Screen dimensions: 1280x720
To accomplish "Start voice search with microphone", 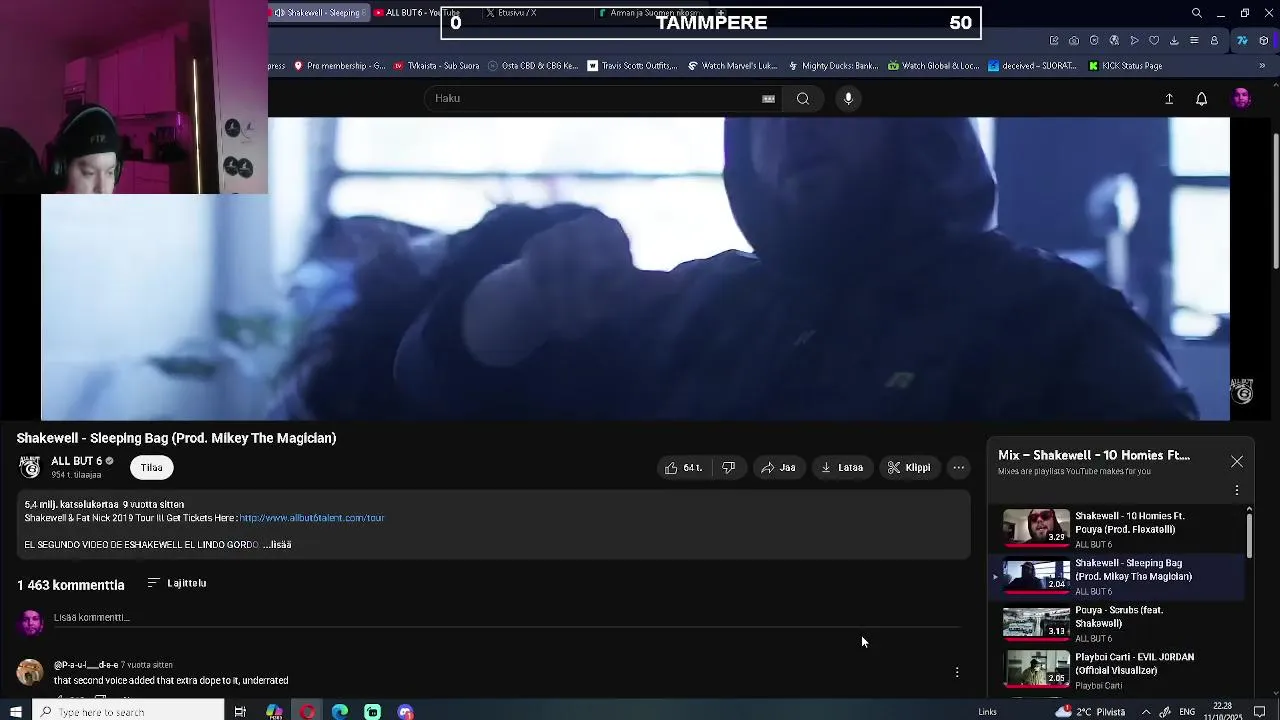I will pos(848,98).
